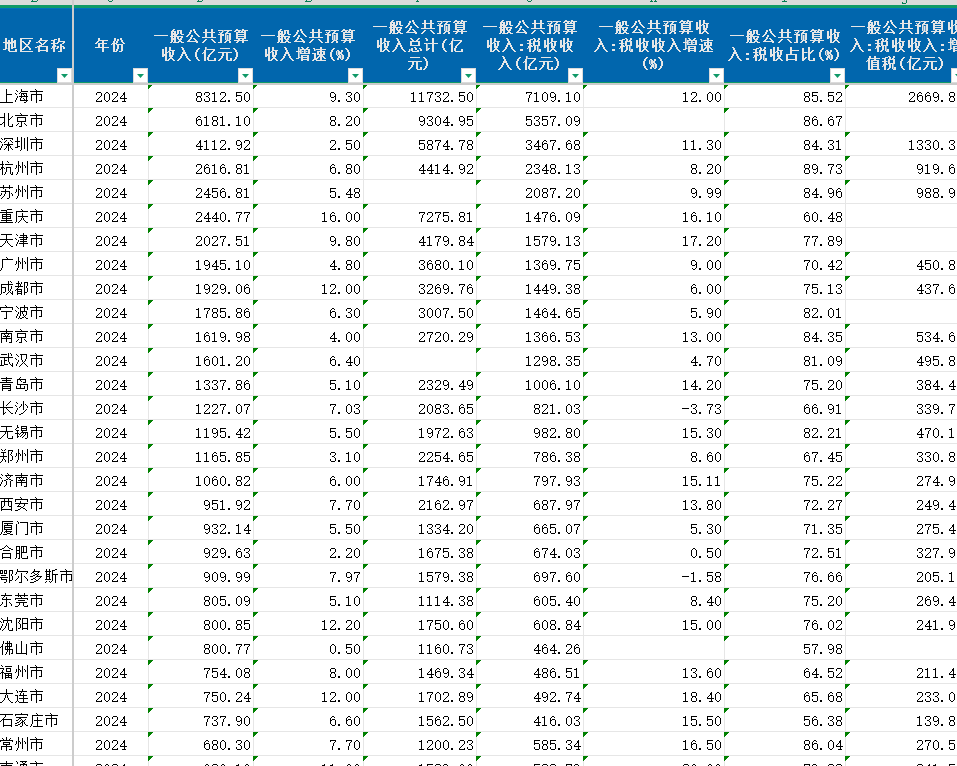Screen dimensions: 957x766
Task: Open filter dropdown for 一般公共预算收入增速(%) column
Action: pos(355,76)
